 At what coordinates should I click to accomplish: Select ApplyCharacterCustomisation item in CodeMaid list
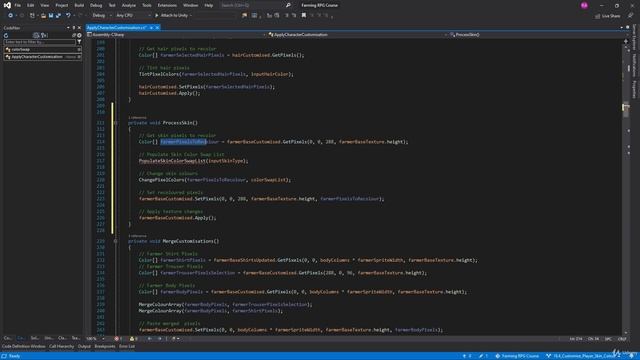click(x=42, y=57)
